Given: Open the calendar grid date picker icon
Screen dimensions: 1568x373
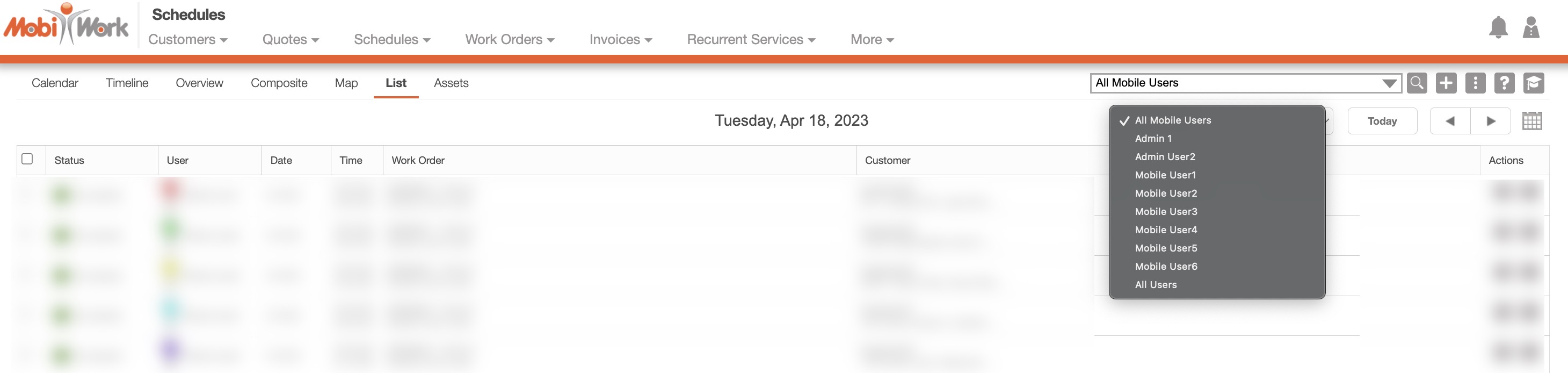Looking at the screenshot, I should click(1531, 121).
